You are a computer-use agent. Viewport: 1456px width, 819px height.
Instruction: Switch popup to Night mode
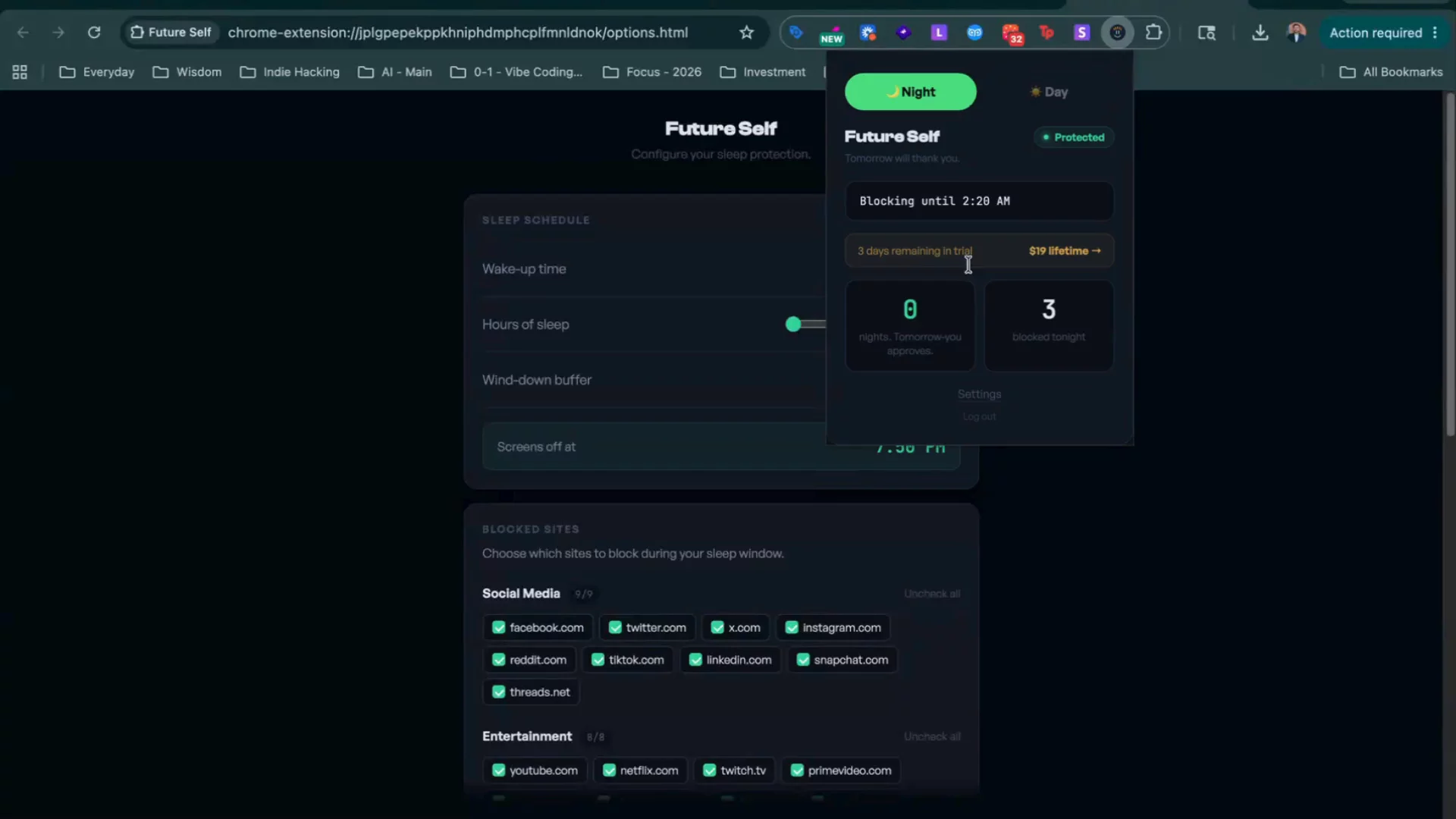coord(911,92)
